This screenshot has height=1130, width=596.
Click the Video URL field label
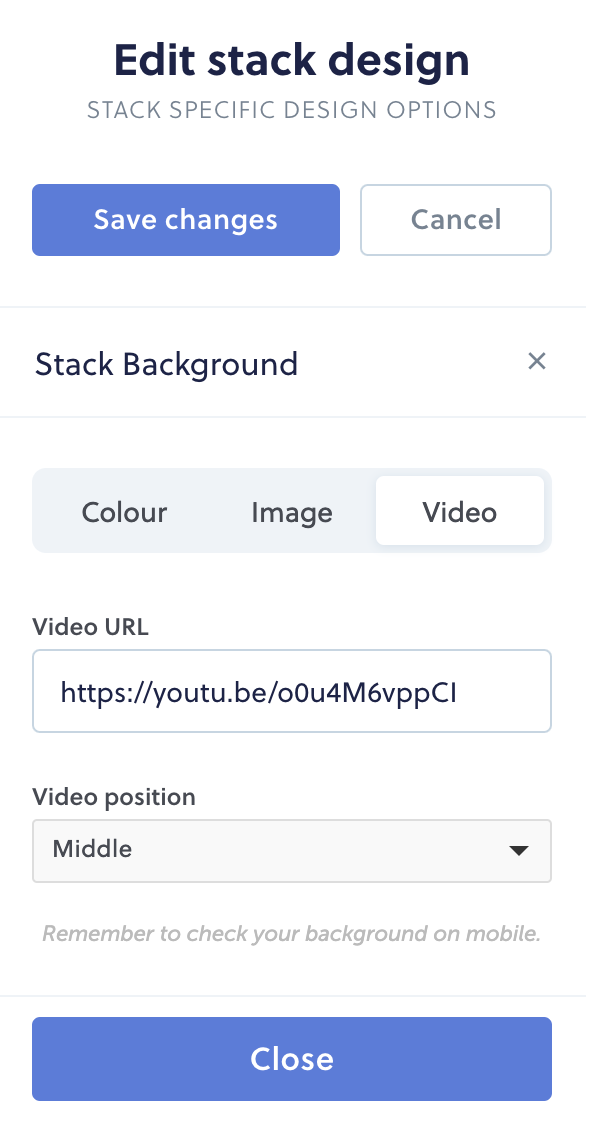[x=91, y=627]
